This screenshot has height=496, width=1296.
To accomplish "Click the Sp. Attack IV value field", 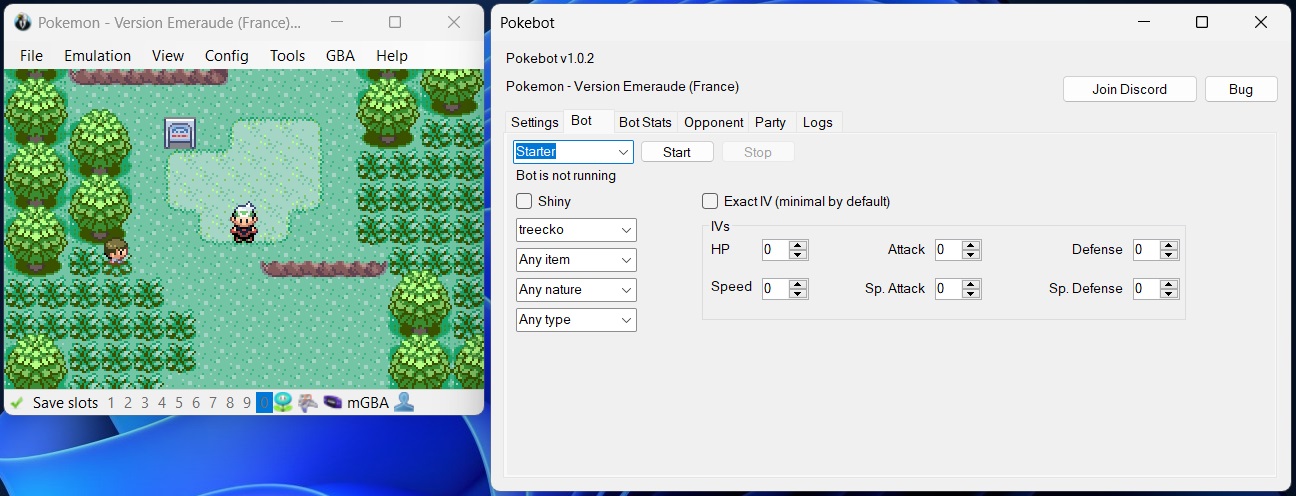I will point(948,289).
